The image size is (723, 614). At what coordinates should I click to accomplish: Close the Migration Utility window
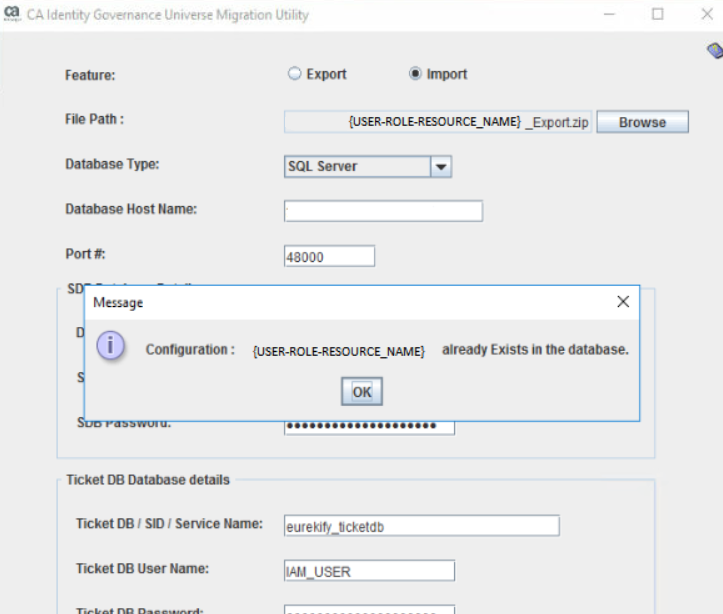(x=707, y=14)
